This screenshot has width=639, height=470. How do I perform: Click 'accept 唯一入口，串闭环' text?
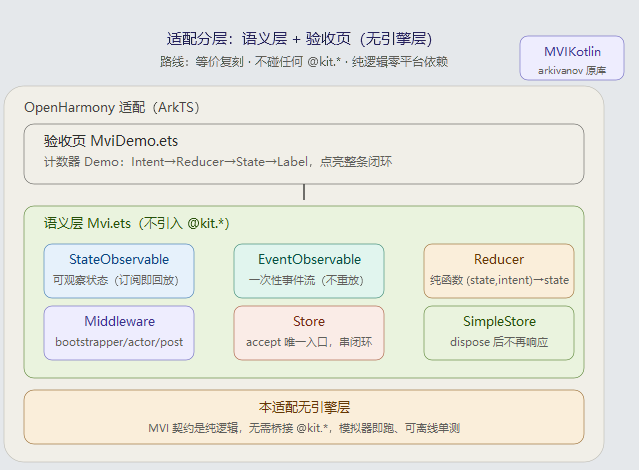(x=309, y=342)
